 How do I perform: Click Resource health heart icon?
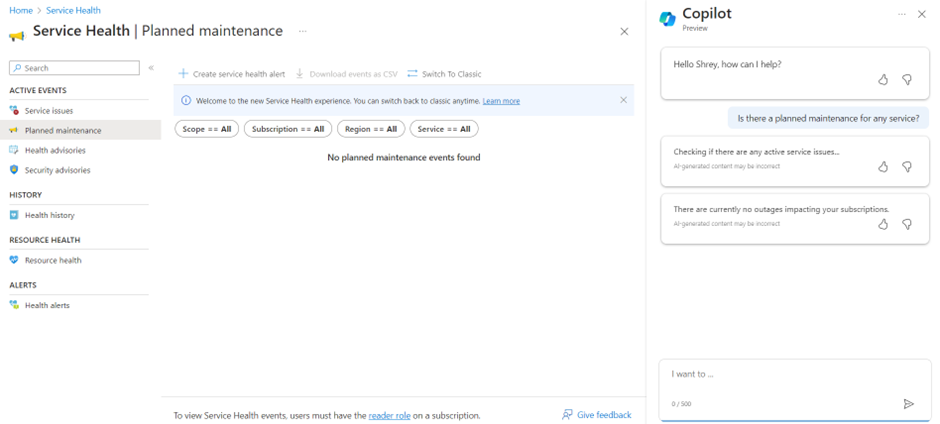pyautogui.click(x=14, y=260)
